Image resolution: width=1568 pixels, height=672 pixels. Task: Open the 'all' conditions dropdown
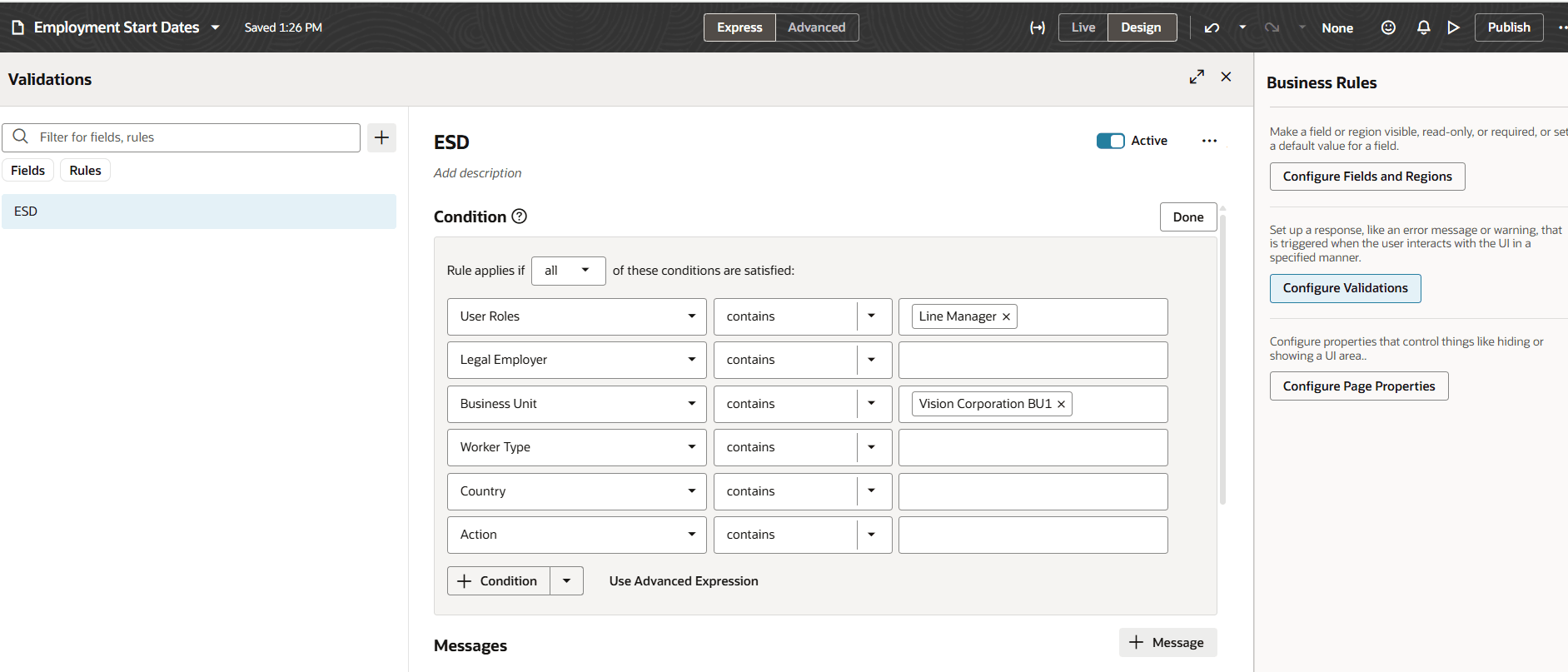[568, 271]
